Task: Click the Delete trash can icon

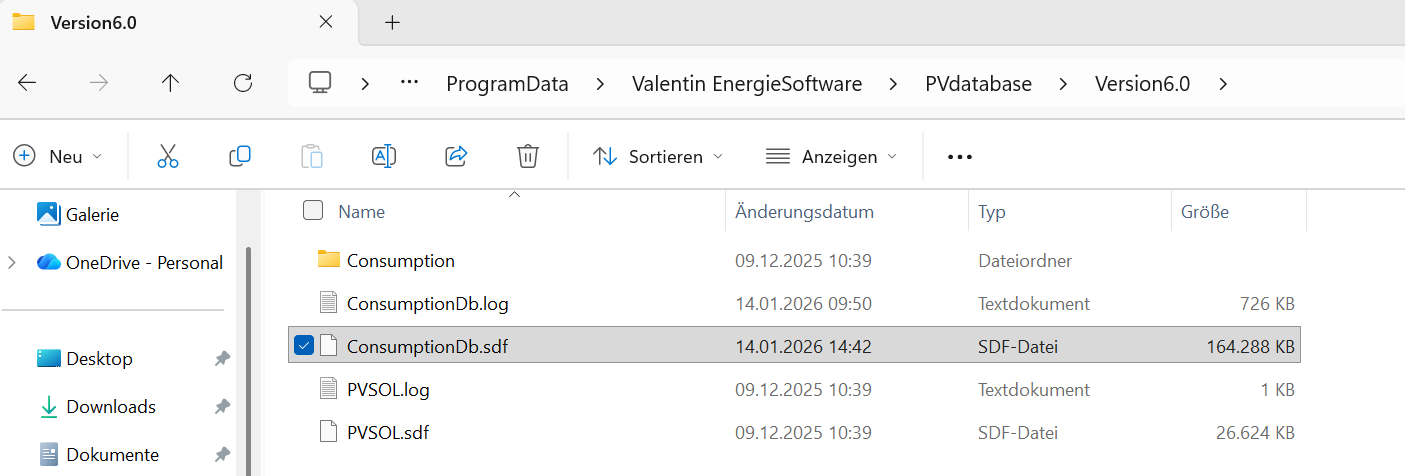Action: click(528, 156)
